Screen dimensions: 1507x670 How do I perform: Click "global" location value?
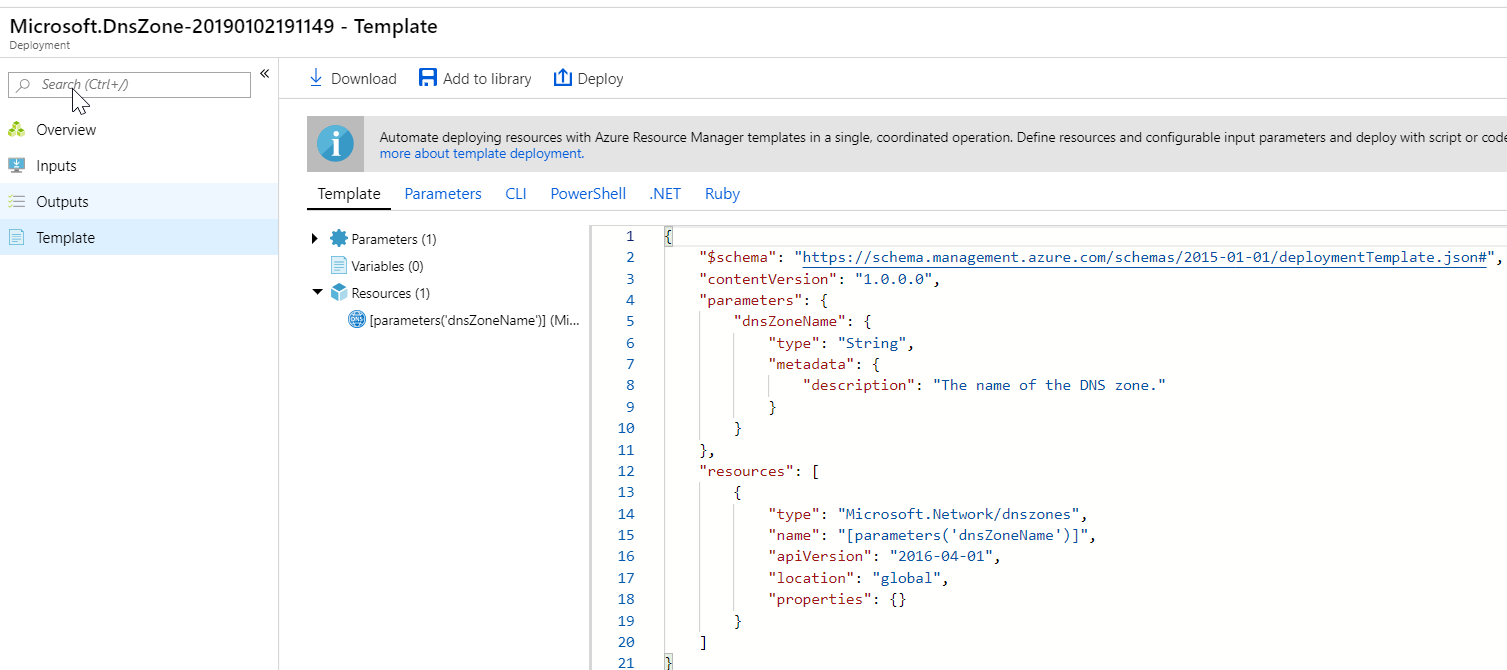pyautogui.click(x=907, y=578)
